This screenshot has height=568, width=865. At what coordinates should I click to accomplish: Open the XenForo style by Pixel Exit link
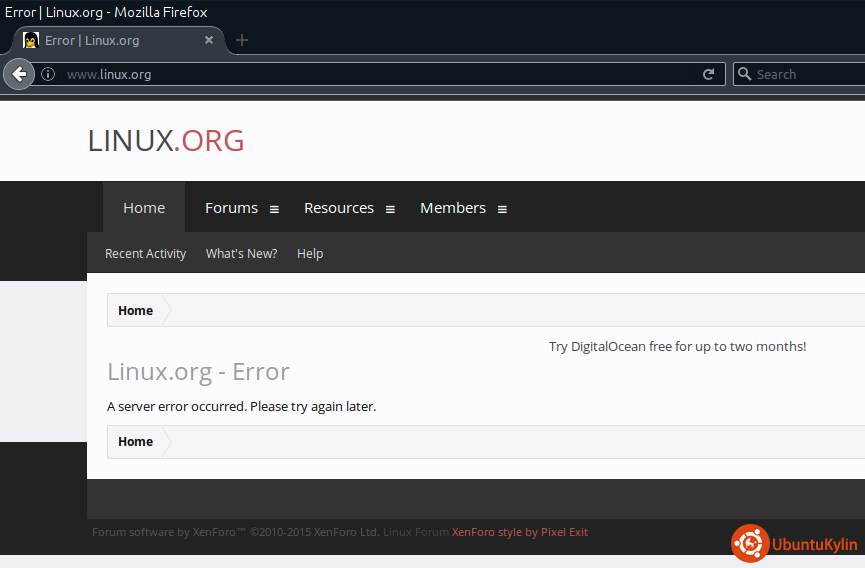tap(520, 532)
